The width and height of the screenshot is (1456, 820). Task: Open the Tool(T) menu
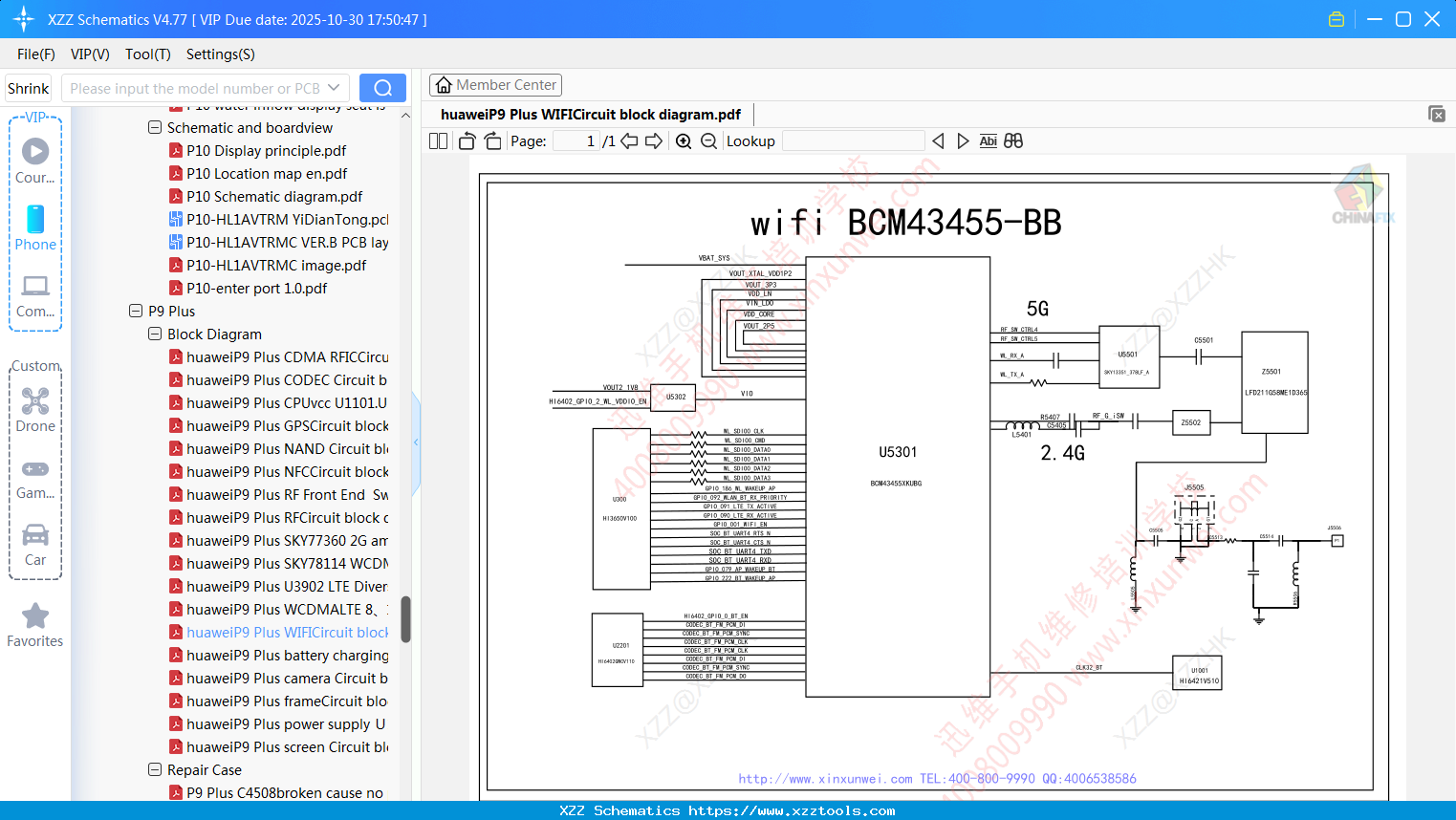point(147,54)
